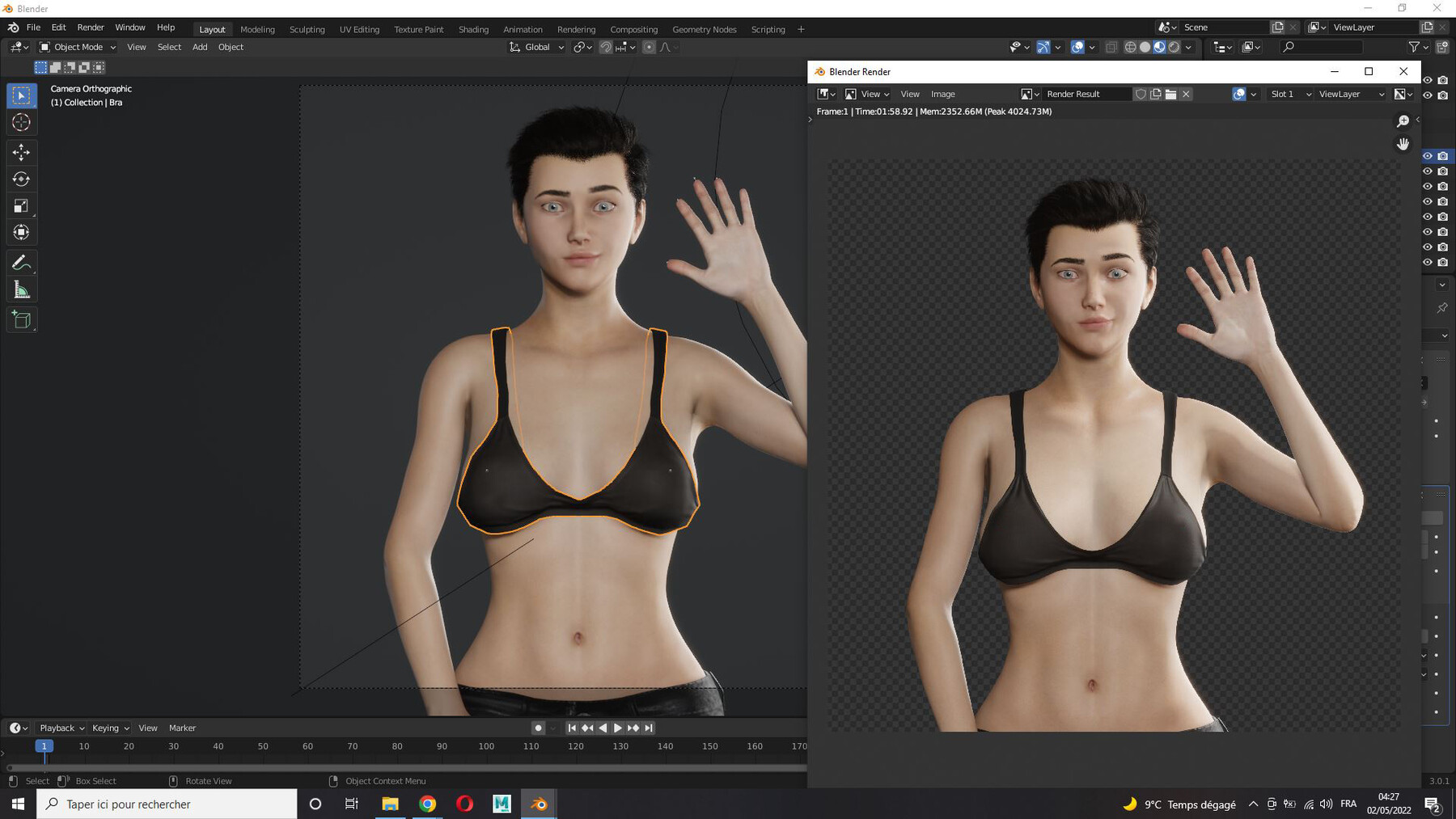The image size is (1456, 819).
Task: Click the Task View taskbar icon
Action: point(352,804)
